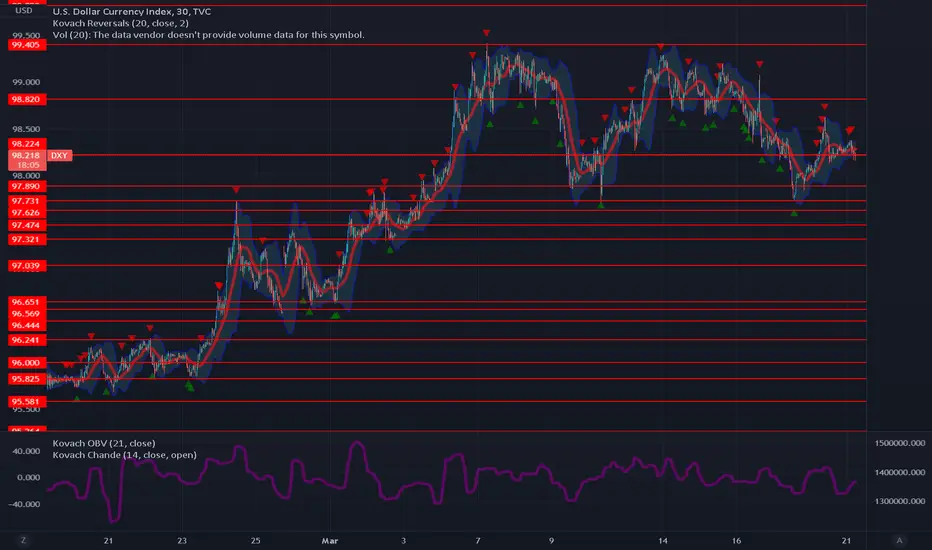This screenshot has height=550, width=932.
Task: Click the 96.569 price level label
Action: click(x=26, y=313)
